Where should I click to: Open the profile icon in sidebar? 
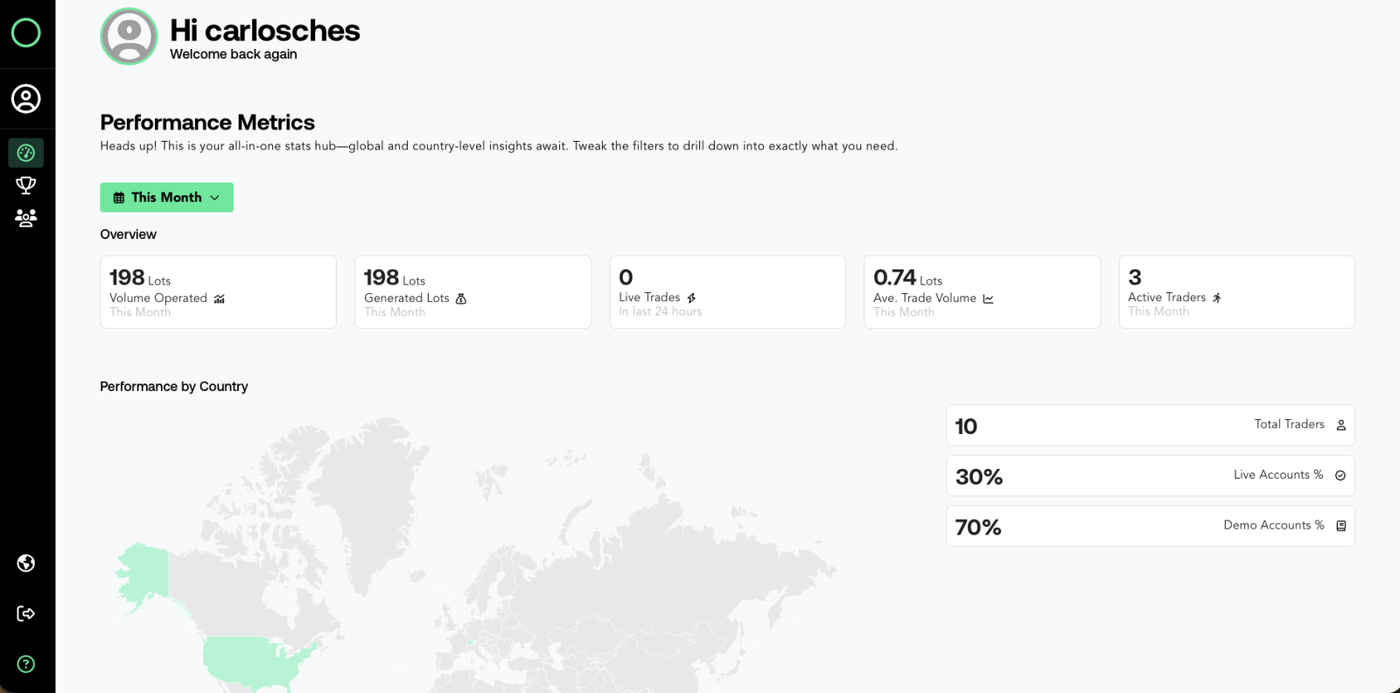point(26,99)
